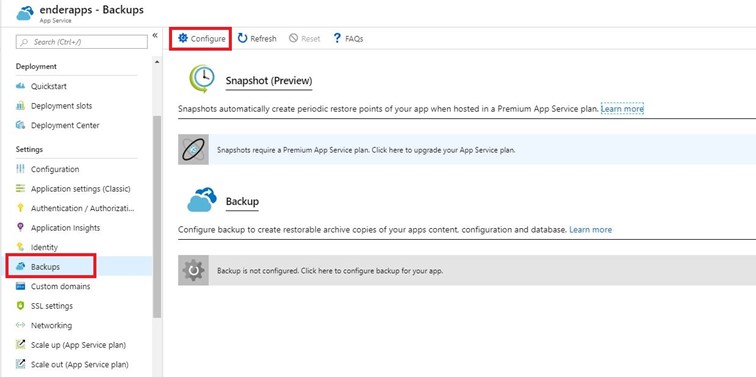Image resolution: width=756 pixels, height=377 pixels.
Task: Click the Refresh toolbar button
Action: coord(257,39)
